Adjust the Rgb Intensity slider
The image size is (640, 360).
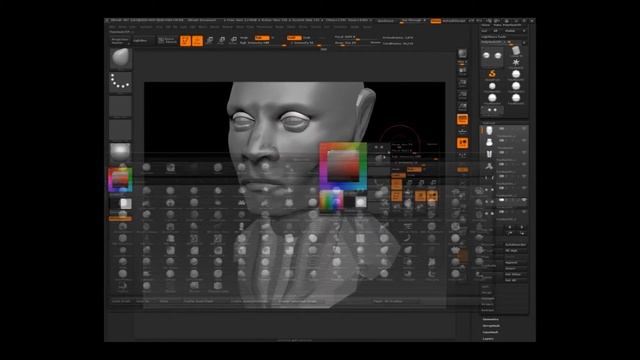point(262,43)
